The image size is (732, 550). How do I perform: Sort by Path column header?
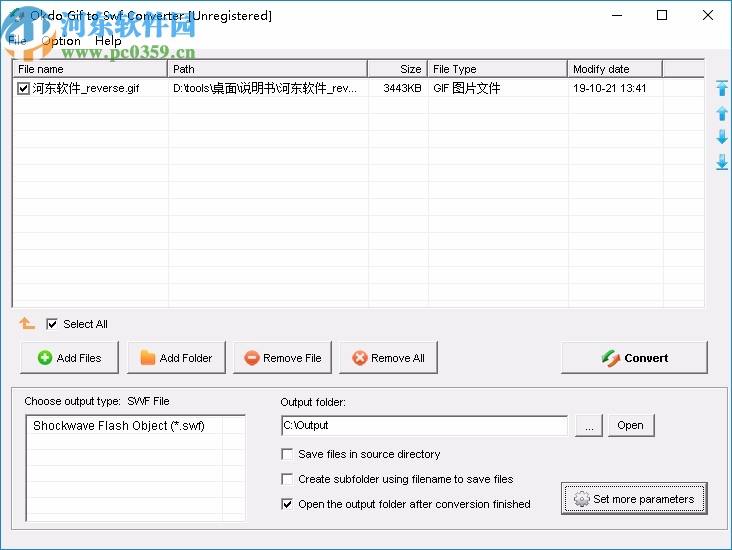click(x=267, y=69)
